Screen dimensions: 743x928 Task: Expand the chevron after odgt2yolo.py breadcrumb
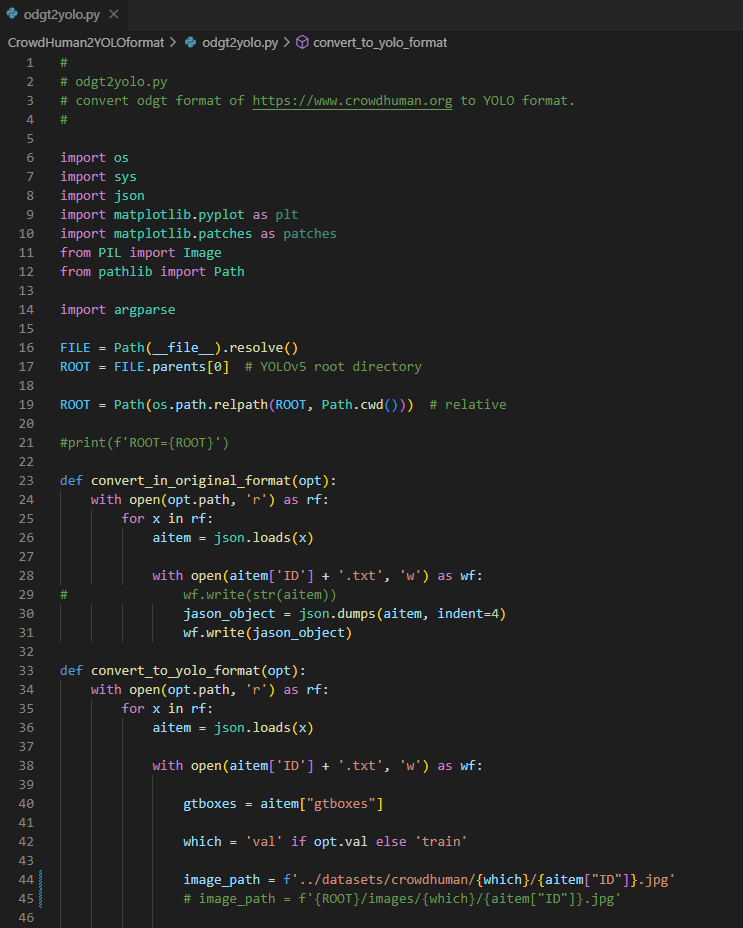[x=287, y=43]
